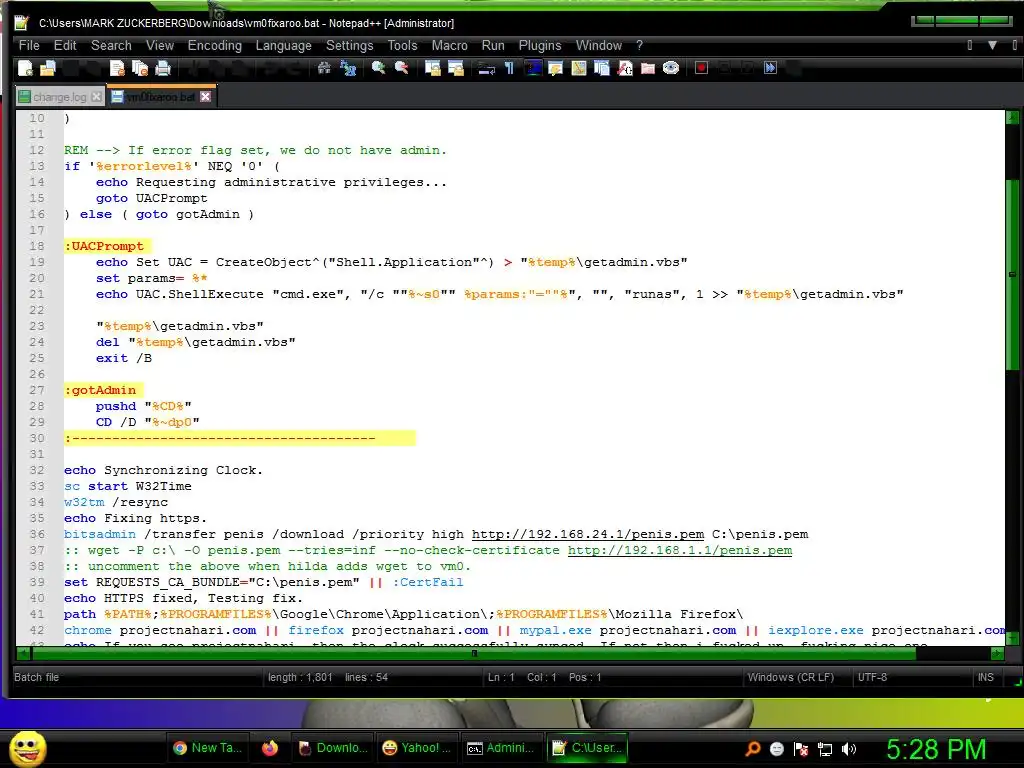Toggle indent guide toolbar icon
The width and height of the screenshot is (1024, 768).
tap(533, 68)
